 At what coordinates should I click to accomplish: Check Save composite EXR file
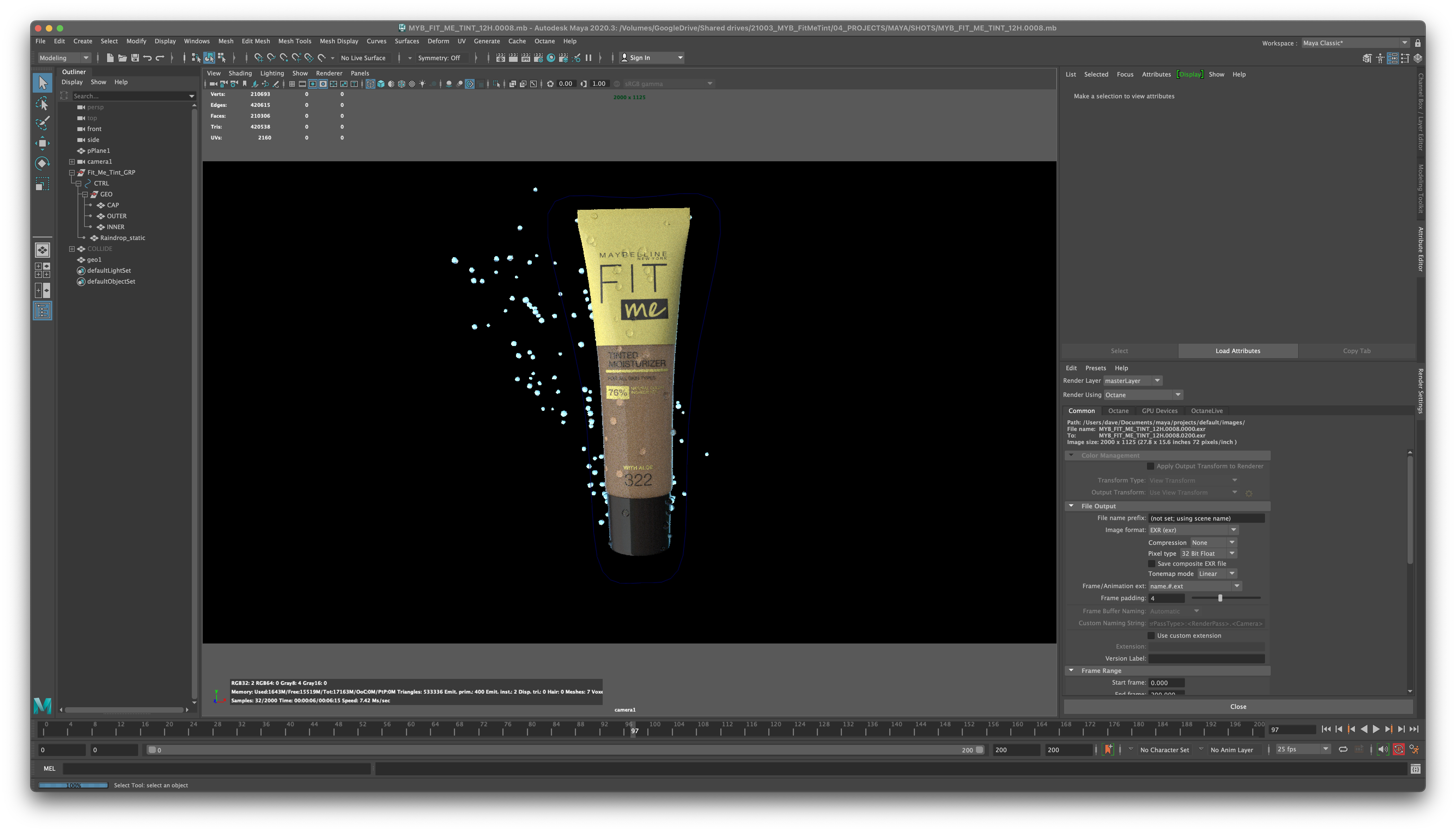click(1151, 563)
